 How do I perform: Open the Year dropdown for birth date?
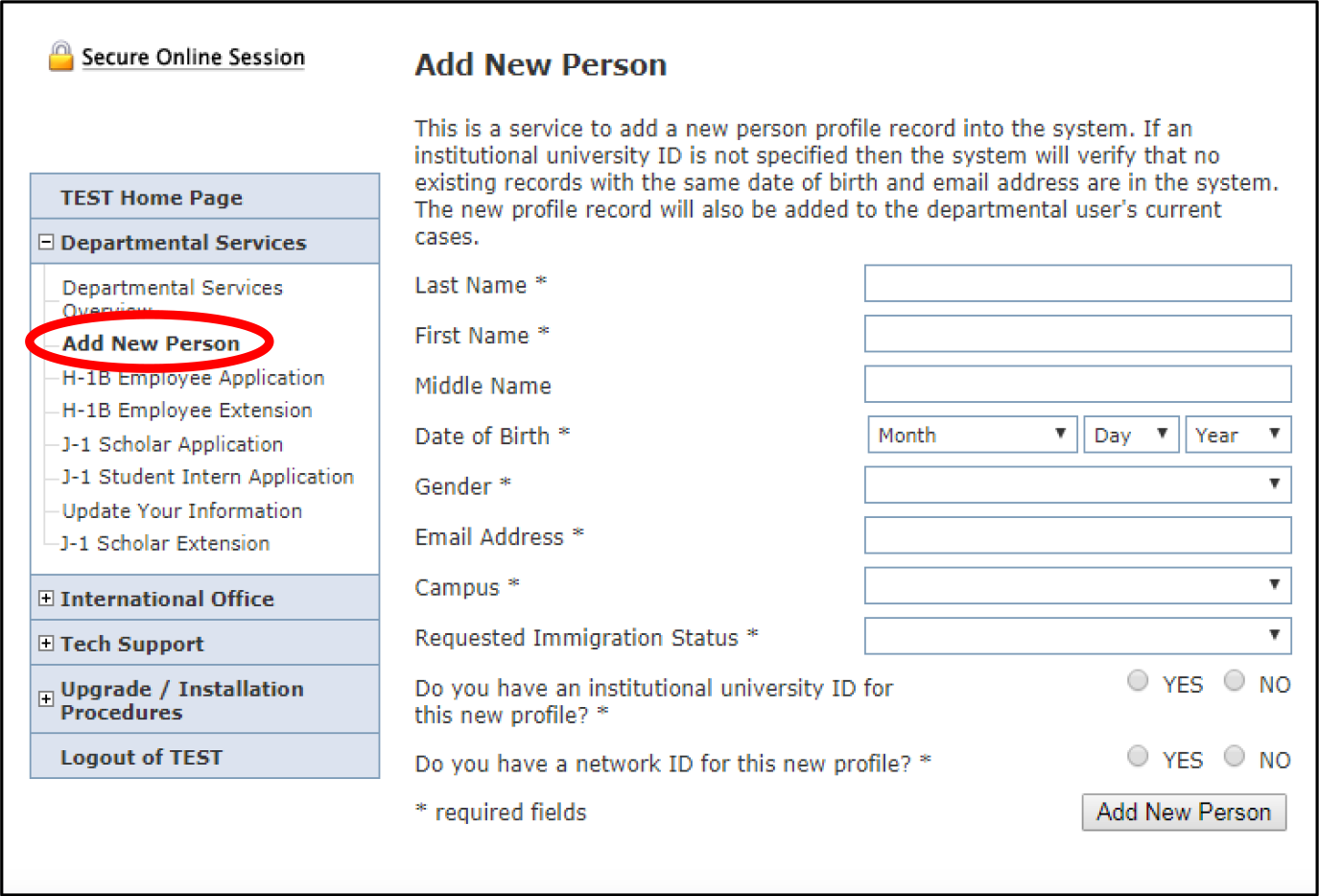(x=1237, y=435)
